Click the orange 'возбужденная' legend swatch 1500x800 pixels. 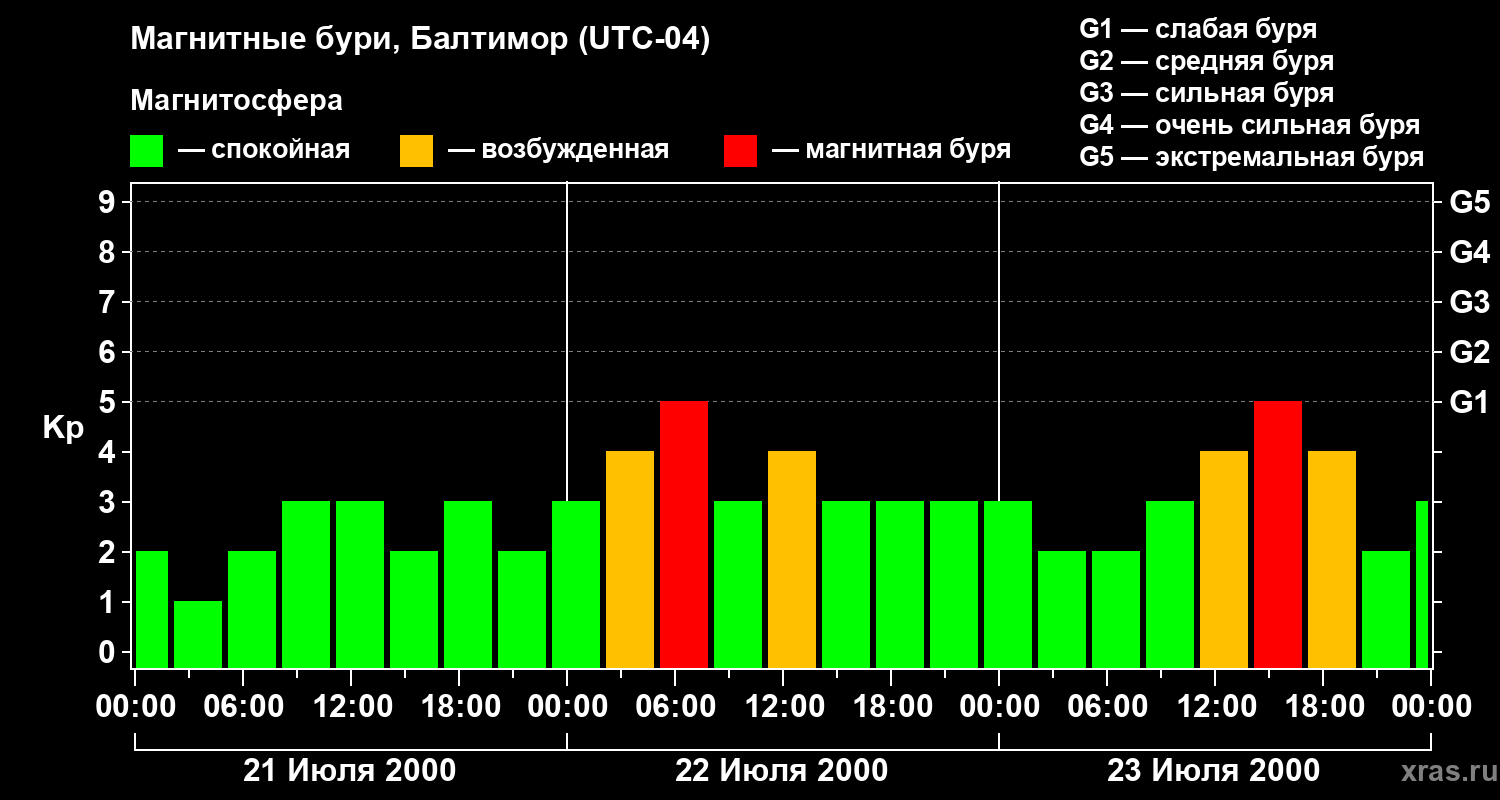(x=416, y=151)
